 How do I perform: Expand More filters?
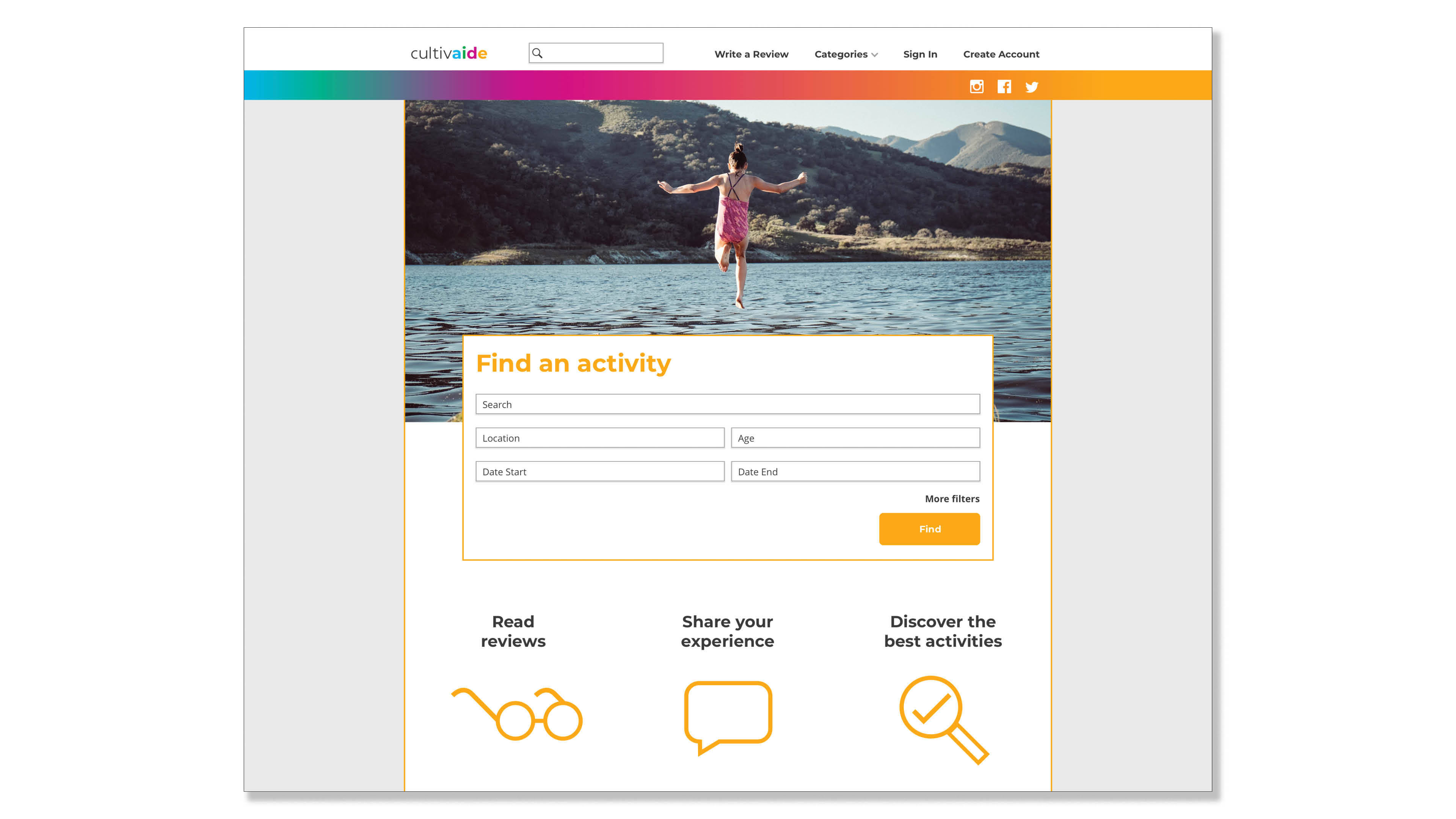[x=952, y=499]
